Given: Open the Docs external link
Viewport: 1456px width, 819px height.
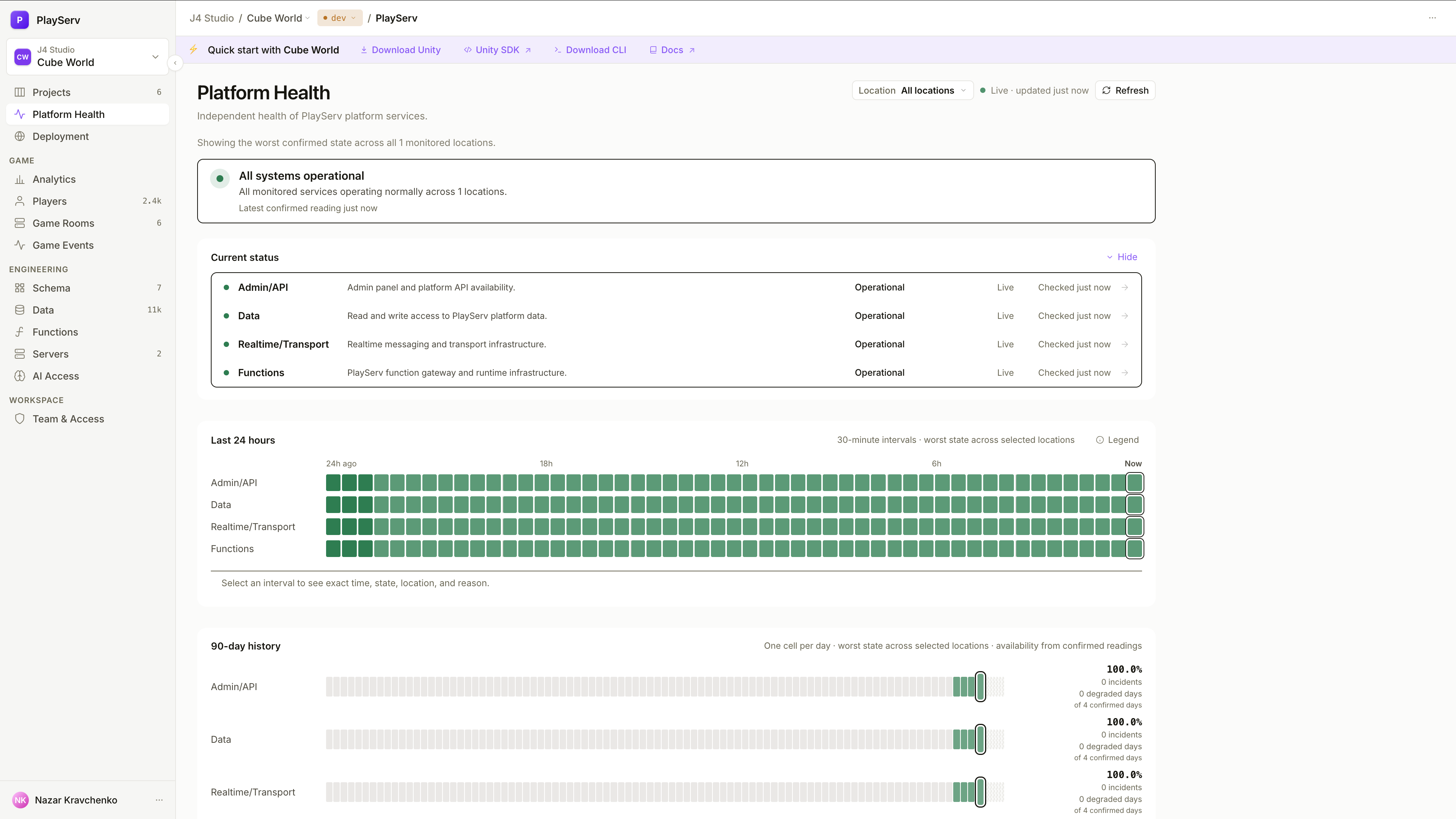Looking at the screenshot, I should 672,50.
